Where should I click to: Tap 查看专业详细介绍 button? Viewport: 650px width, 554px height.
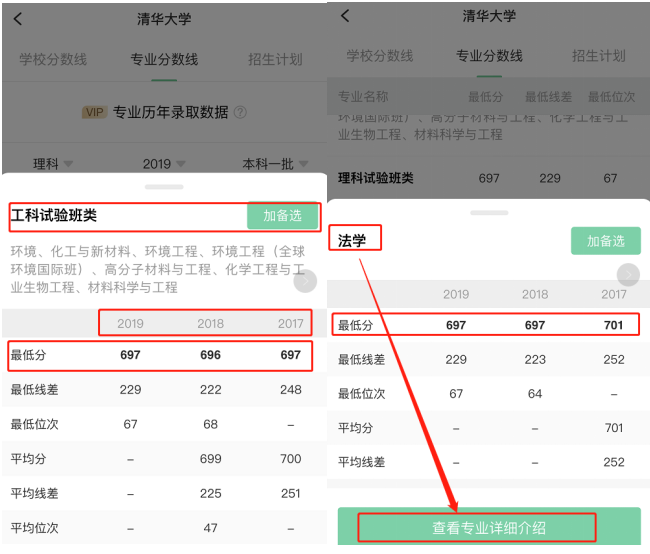click(x=489, y=527)
